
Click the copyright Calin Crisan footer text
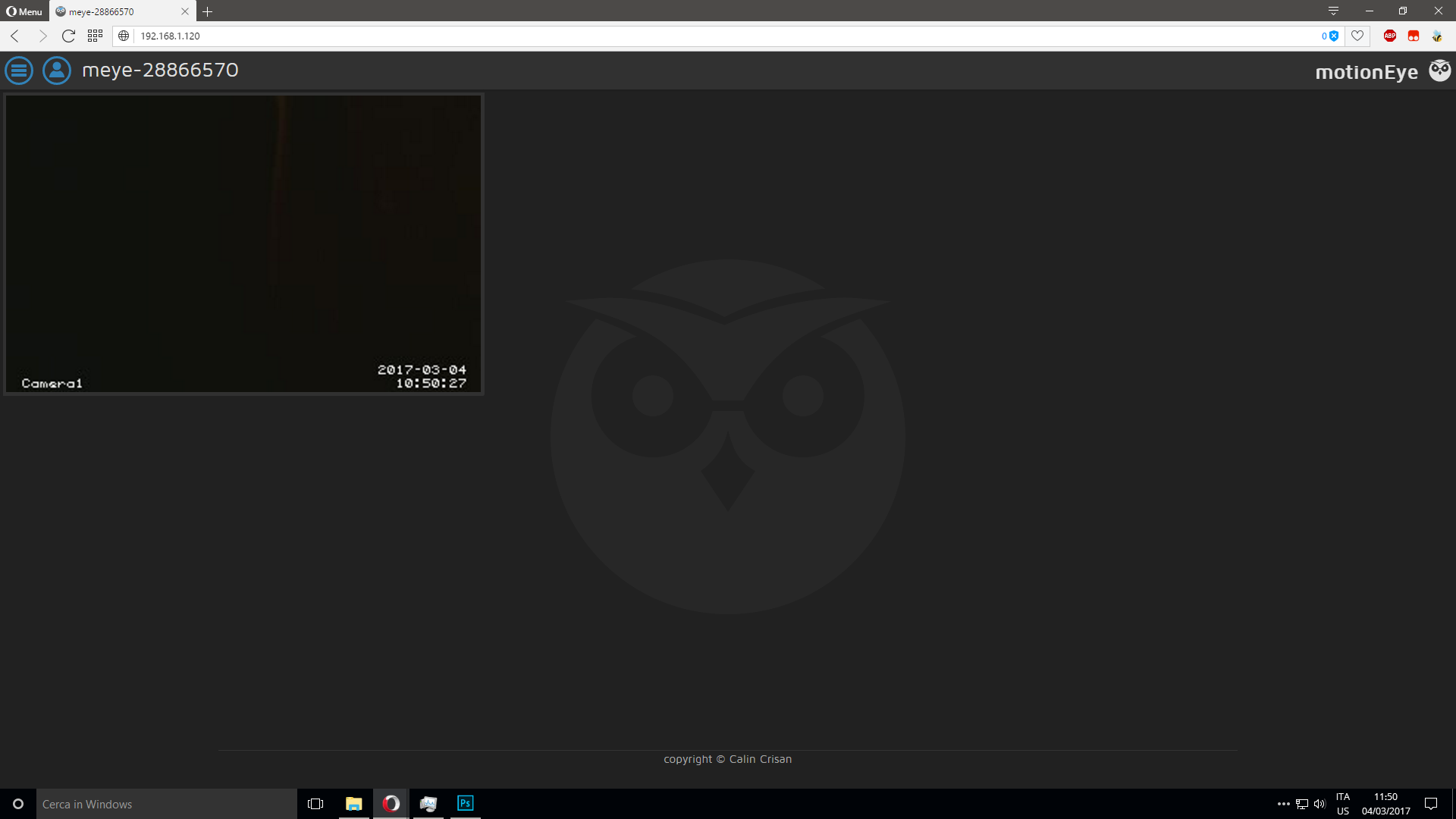[x=727, y=759]
